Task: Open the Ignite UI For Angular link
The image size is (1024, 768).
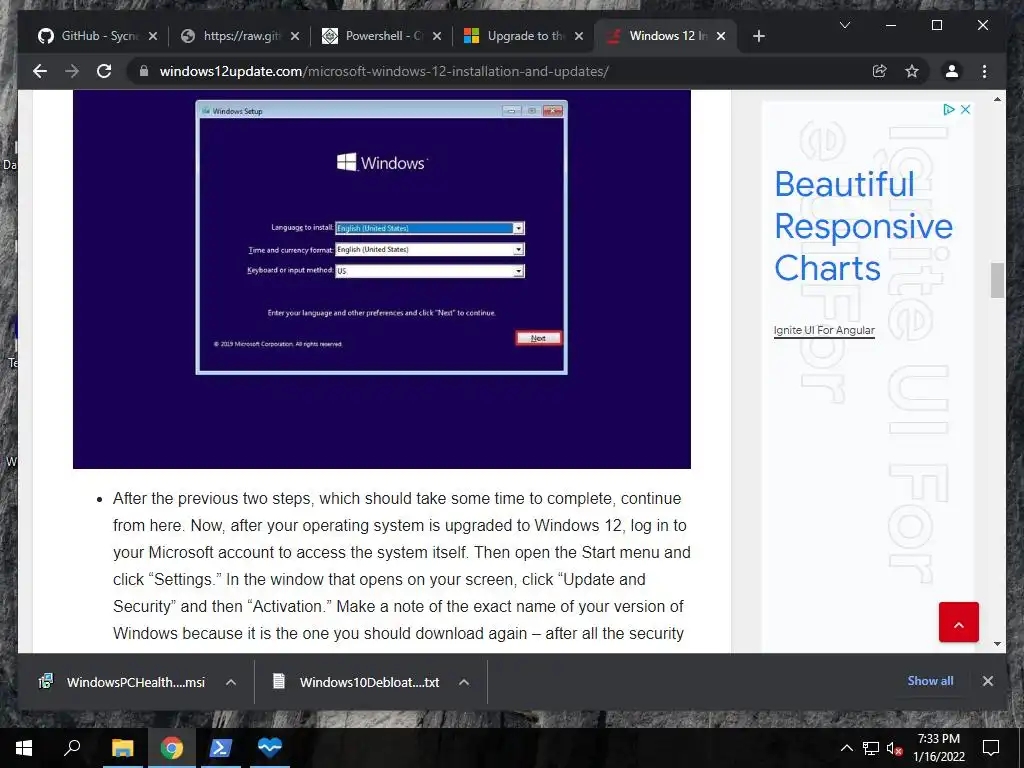Action: [x=824, y=330]
